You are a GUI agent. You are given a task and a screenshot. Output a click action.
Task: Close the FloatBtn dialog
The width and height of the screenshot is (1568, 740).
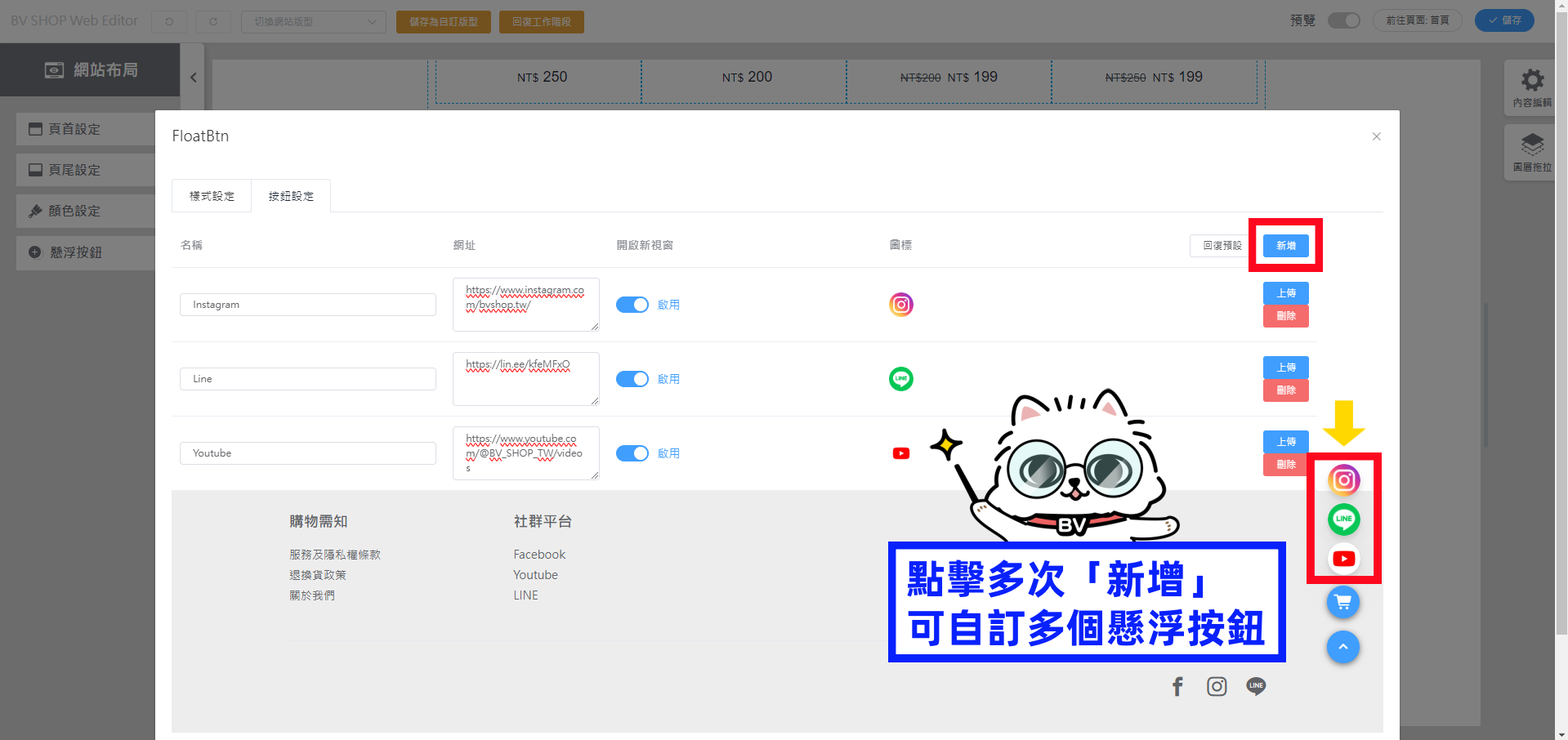coord(1377,136)
